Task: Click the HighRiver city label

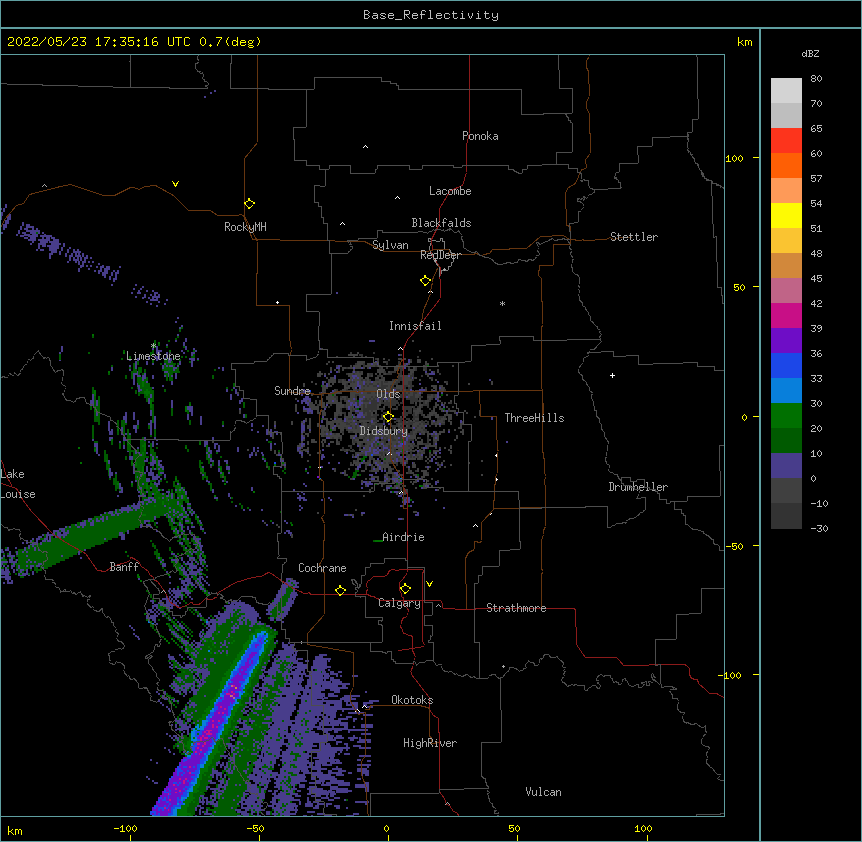Action: 430,743
